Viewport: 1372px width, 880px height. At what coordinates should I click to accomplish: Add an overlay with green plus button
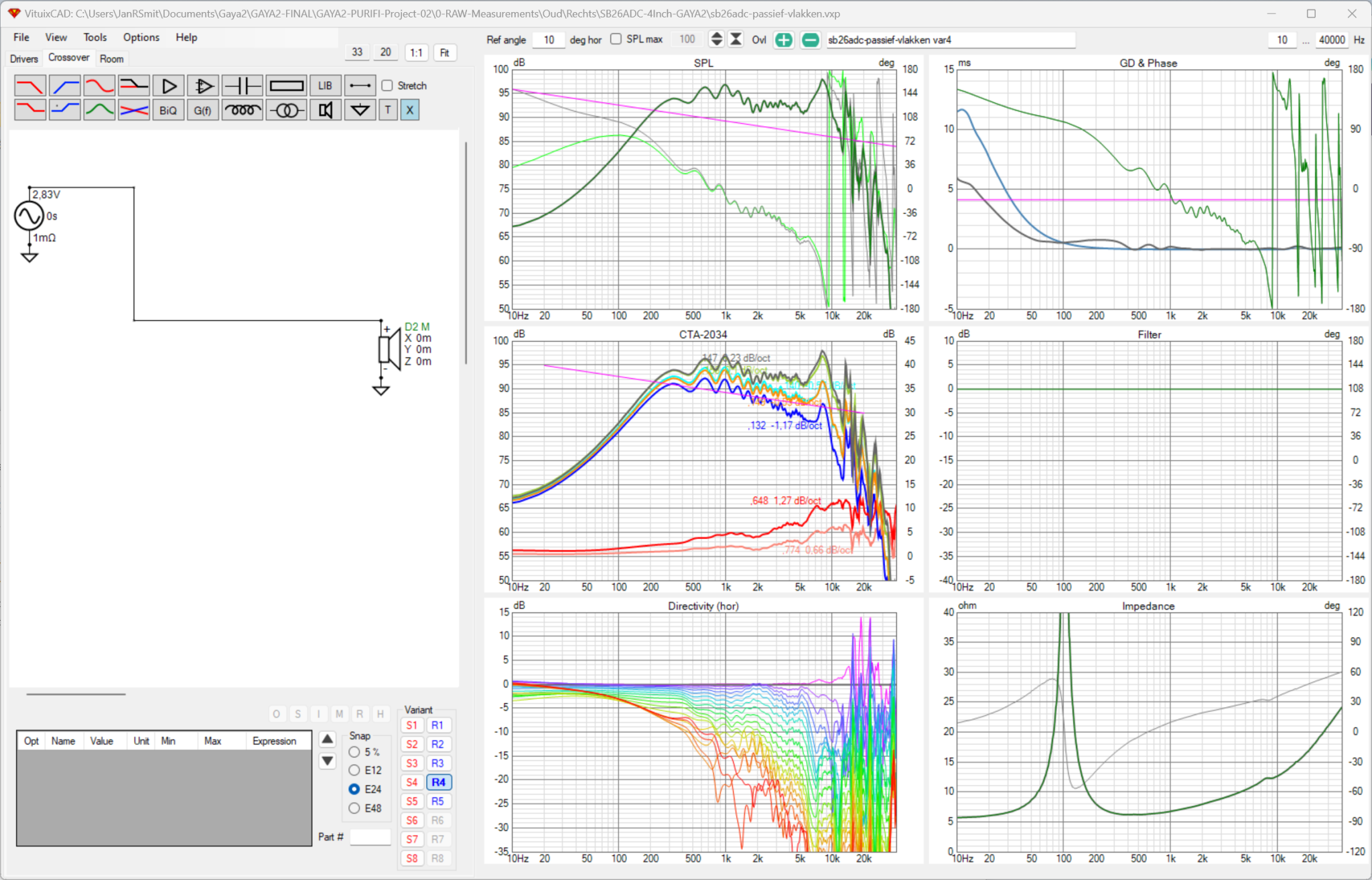click(784, 40)
